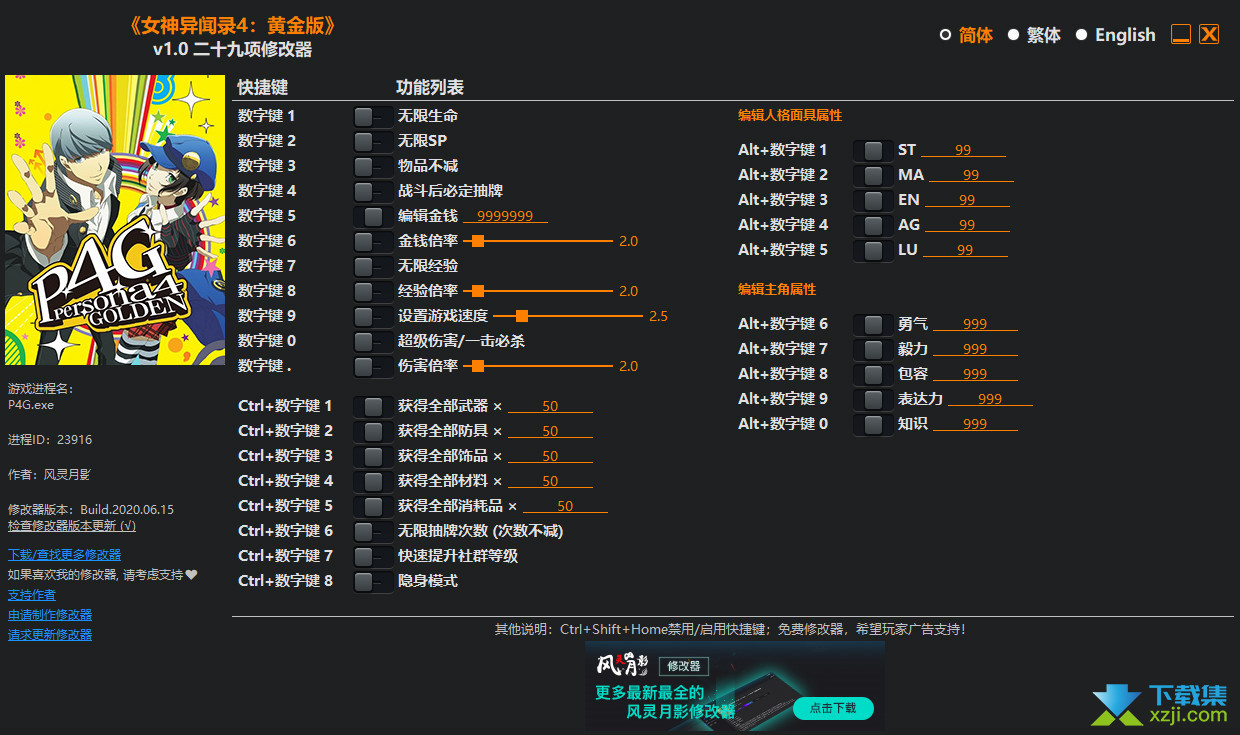The height and width of the screenshot is (735, 1240).
Task: Click 风灵月影 logo in banner
Action: point(623,665)
